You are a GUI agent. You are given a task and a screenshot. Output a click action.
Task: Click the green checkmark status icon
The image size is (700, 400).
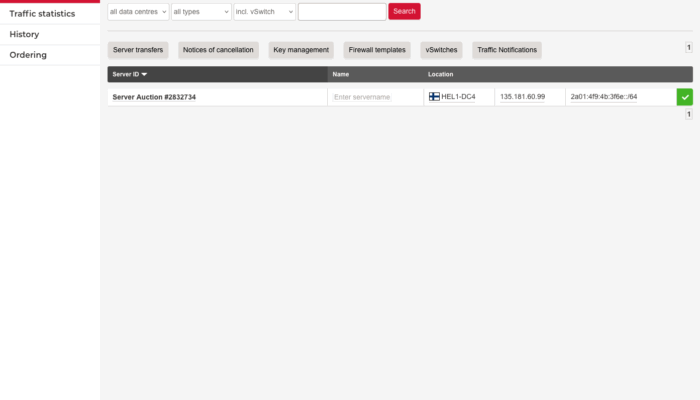[x=684, y=97]
